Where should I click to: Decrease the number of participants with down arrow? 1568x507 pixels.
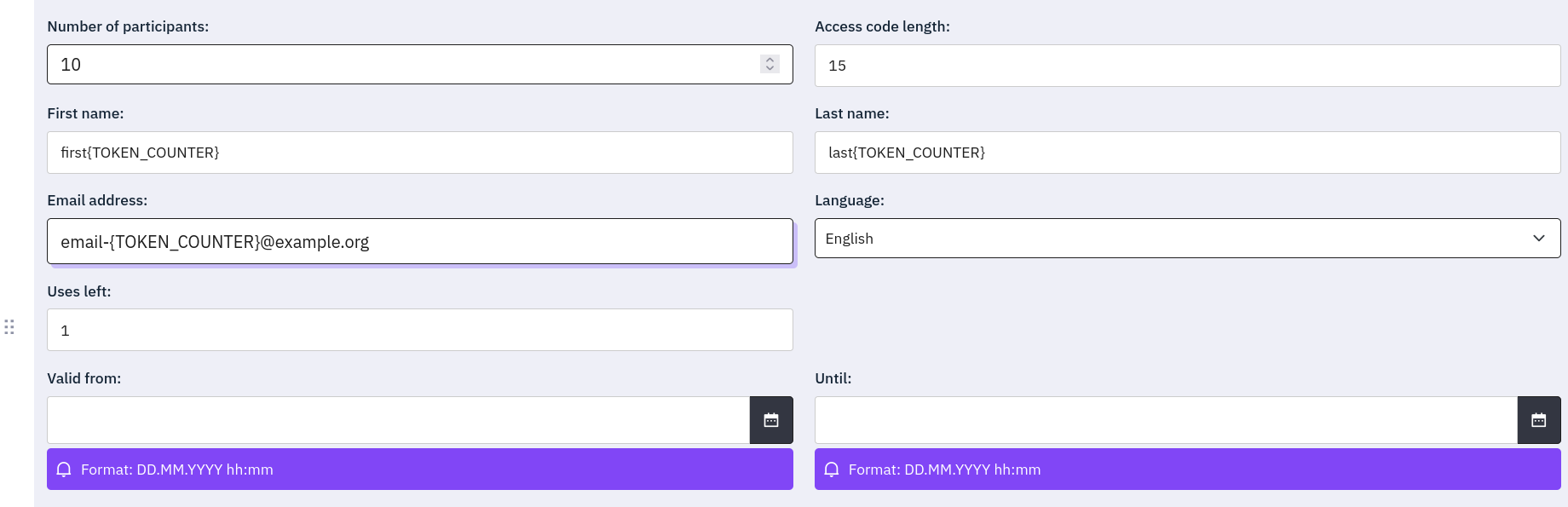pyautogui.click(x=770, y=69)
